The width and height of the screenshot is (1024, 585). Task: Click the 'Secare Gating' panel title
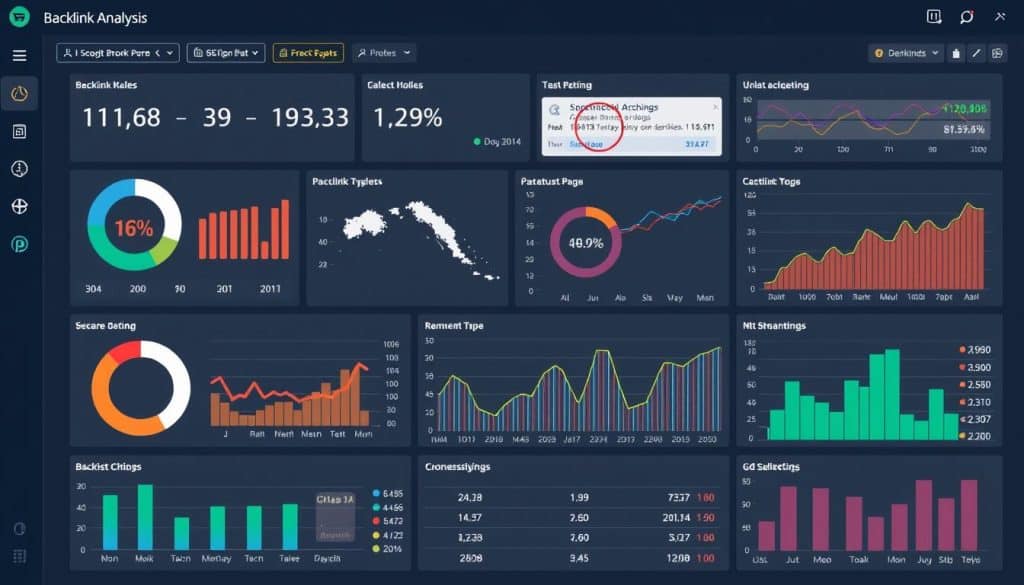click(x=105, y=326)
